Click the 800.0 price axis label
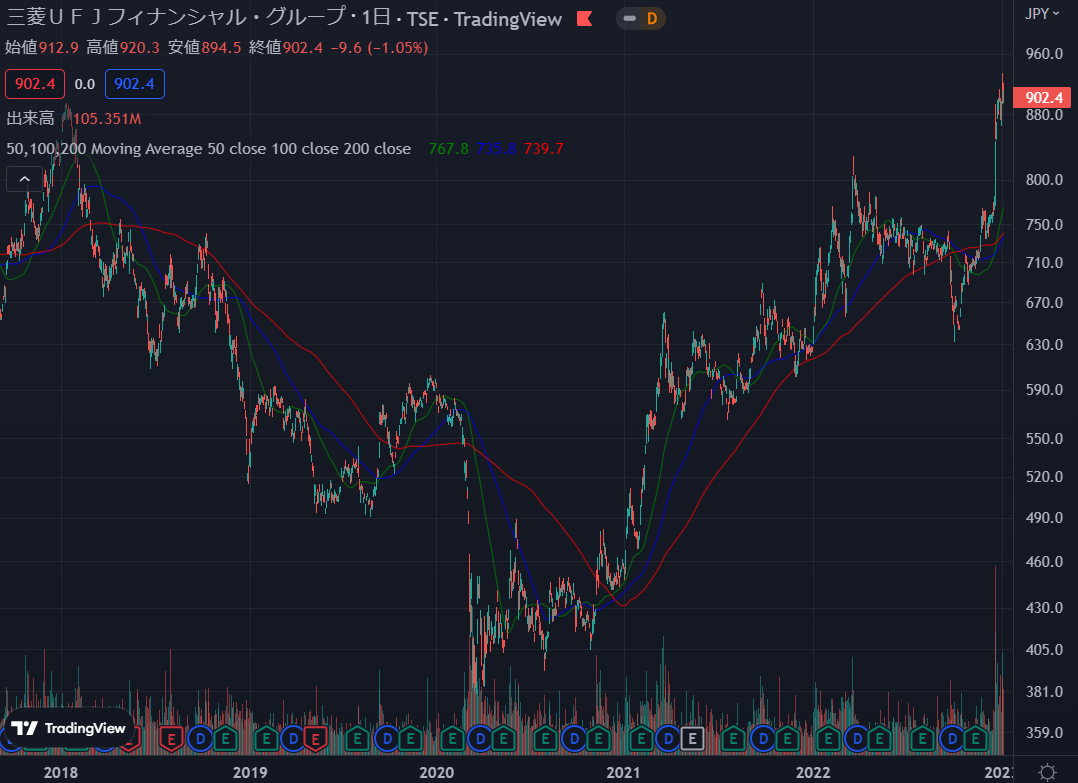The height and width of the screenshot is (783, 1078). (1044, 179)
